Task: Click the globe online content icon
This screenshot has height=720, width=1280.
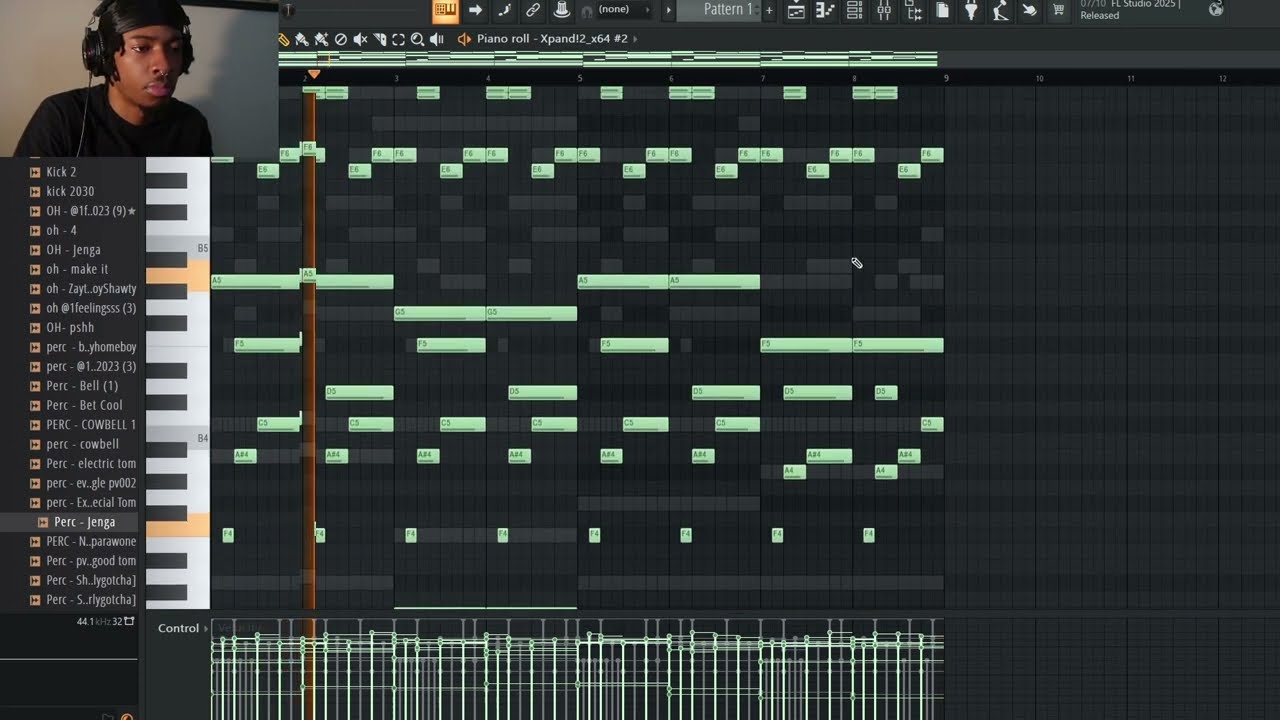Action: [1216, 9]
